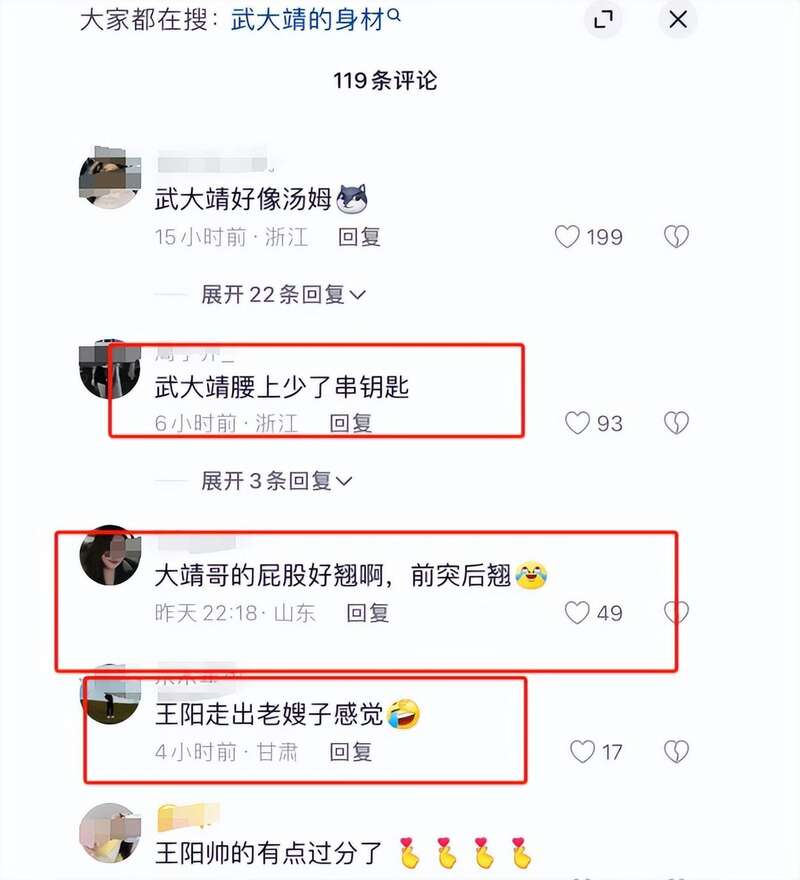Click the search magnifier beside 武大靖的身材

click(x=394, y=16)
